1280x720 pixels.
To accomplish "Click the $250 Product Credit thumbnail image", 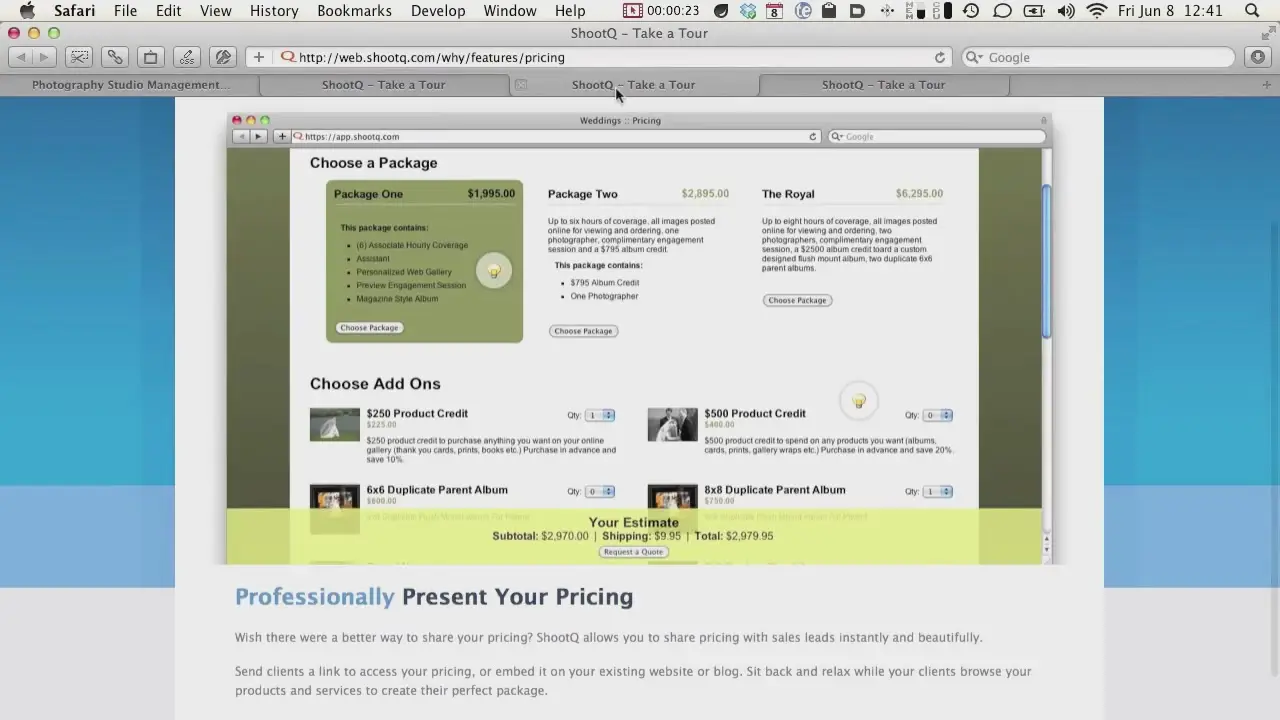I will coord(335,424).
